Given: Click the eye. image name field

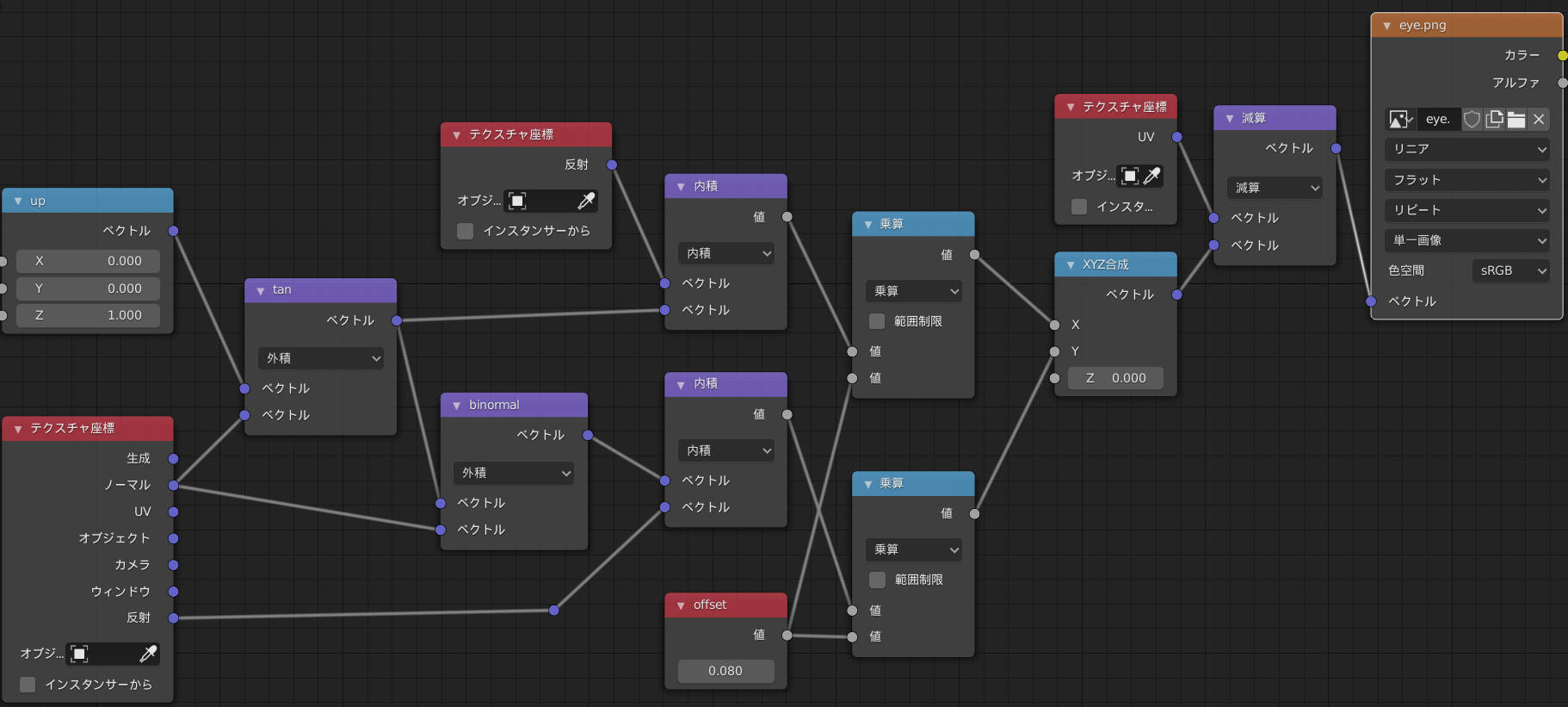Looking at the screenshot, I should pyautogui.click(x=1438, y=120).
